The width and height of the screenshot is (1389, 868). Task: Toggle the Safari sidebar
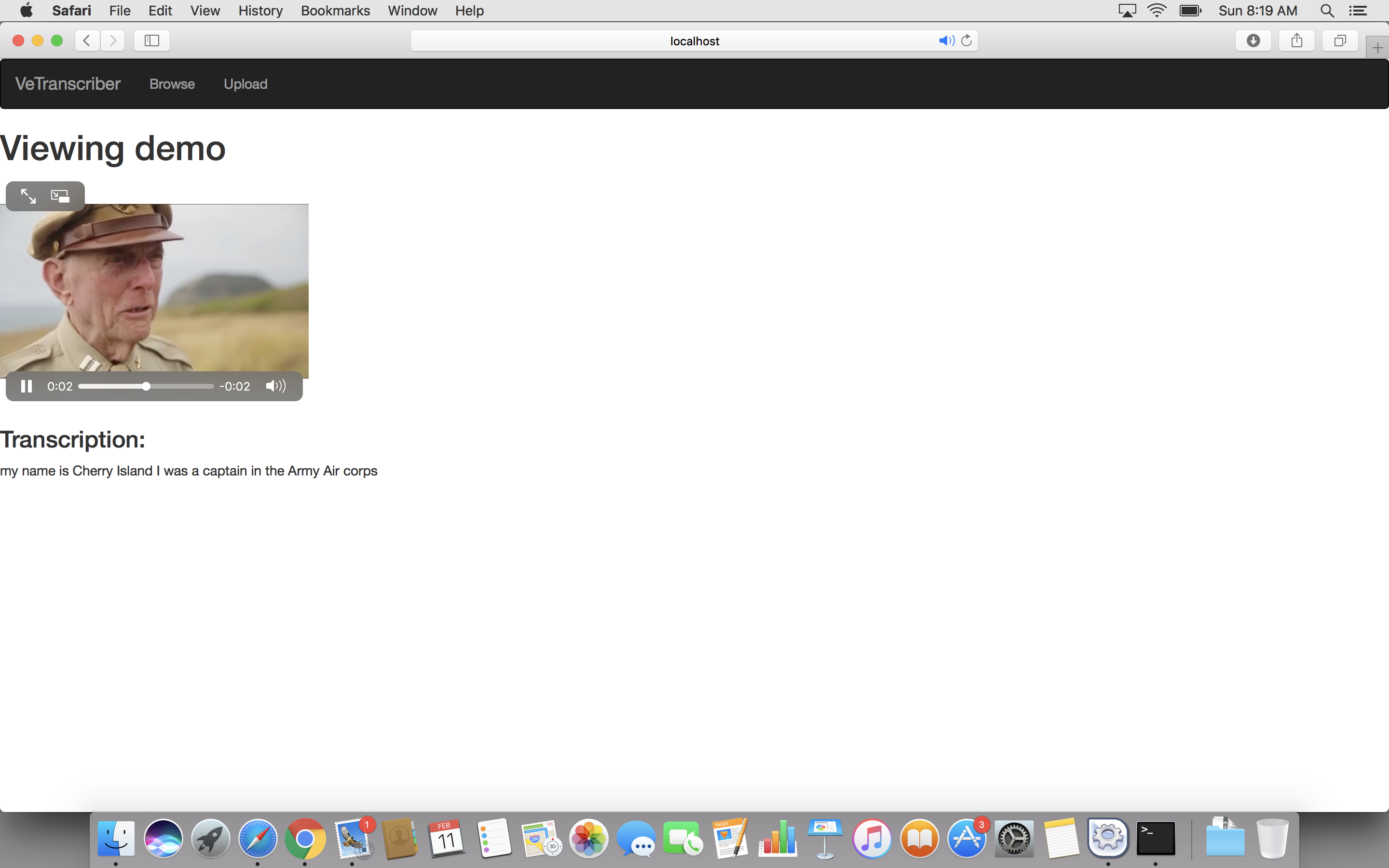coord(151,41)
